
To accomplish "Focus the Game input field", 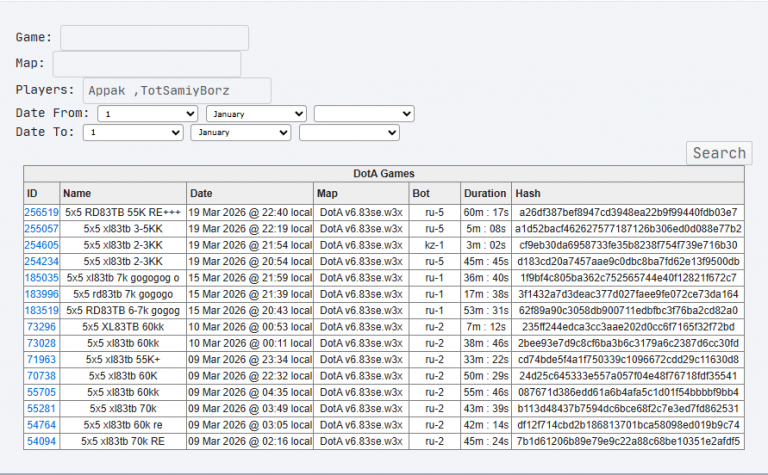I will point(154,38).
